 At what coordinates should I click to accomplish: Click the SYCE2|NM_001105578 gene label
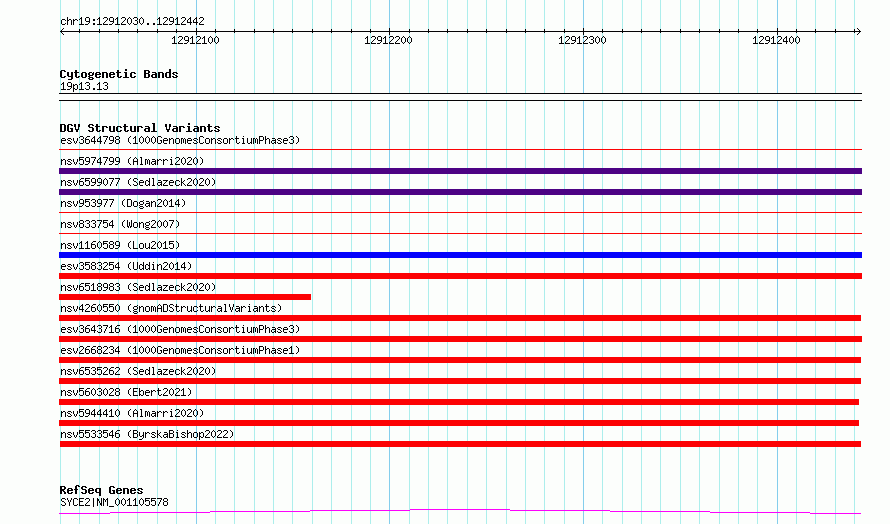click(x=114, y=502)
